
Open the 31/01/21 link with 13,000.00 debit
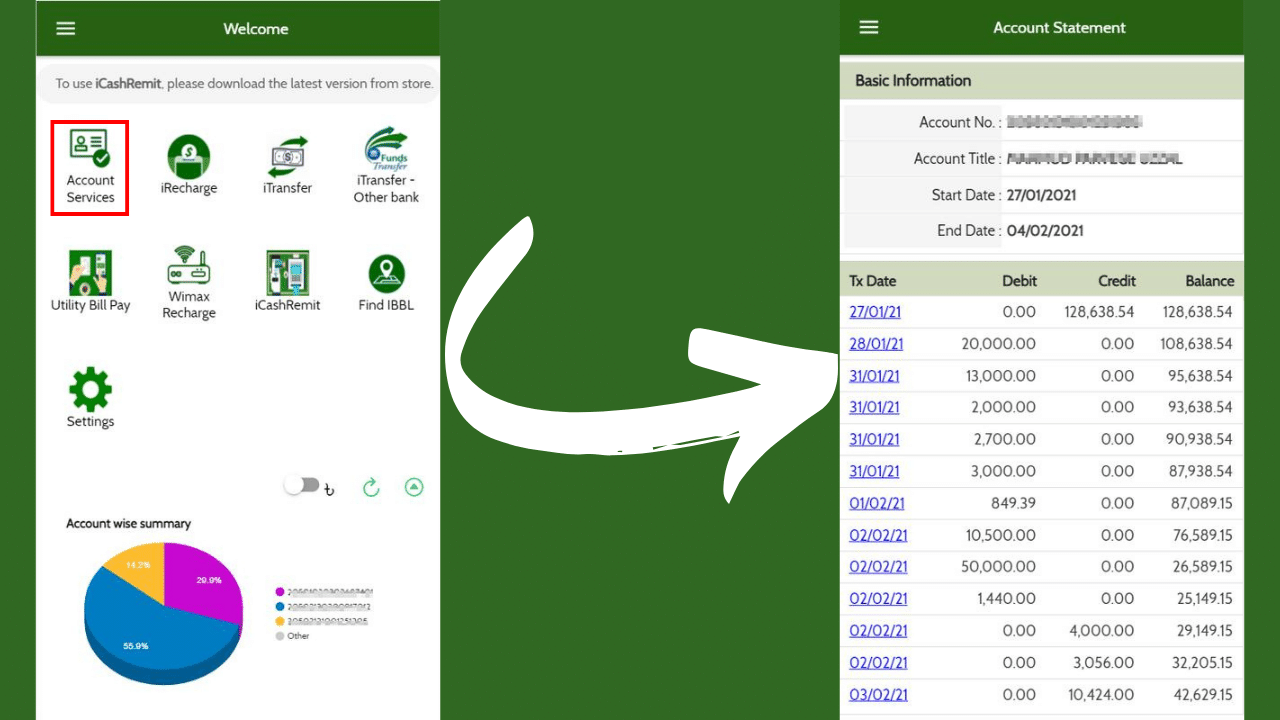coord(874,376)
